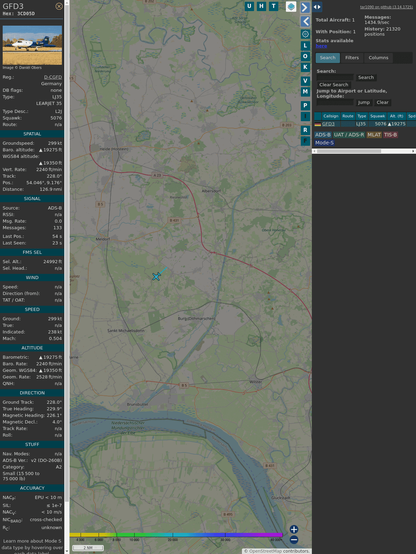Toggle the TIS-B source legend chip
Image resolution: width=416 pixels, height=554 pixels.
point(390,135)
